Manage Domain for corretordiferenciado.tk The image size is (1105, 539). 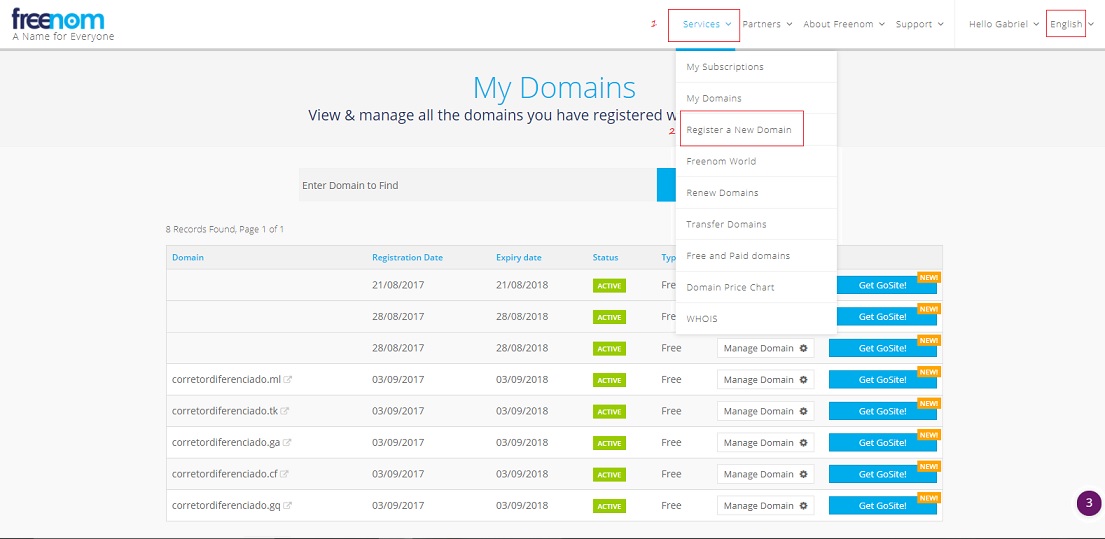pyautogui.click(x=765, y=411)
